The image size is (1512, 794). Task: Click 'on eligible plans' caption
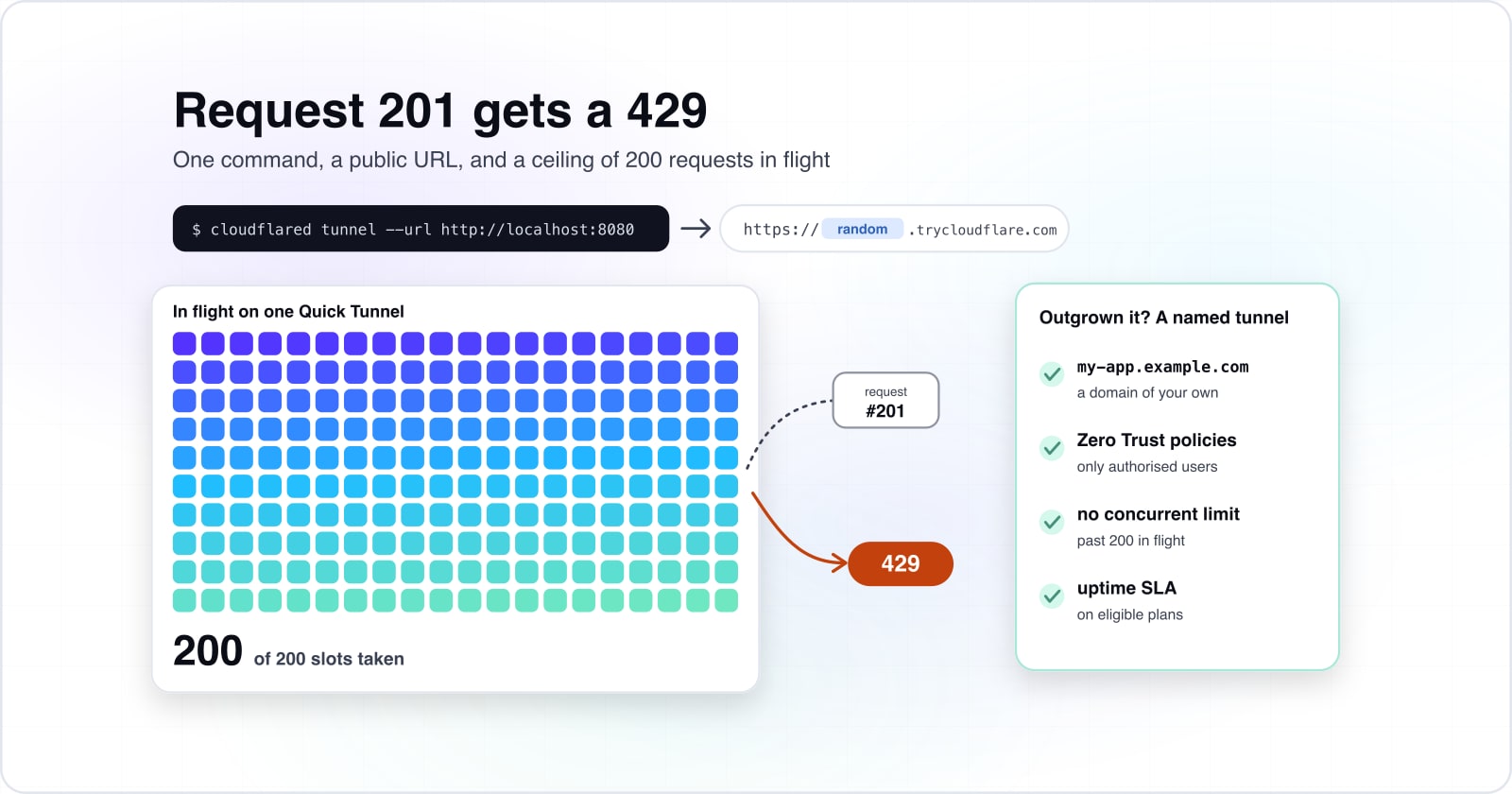tap(1130, 614)
